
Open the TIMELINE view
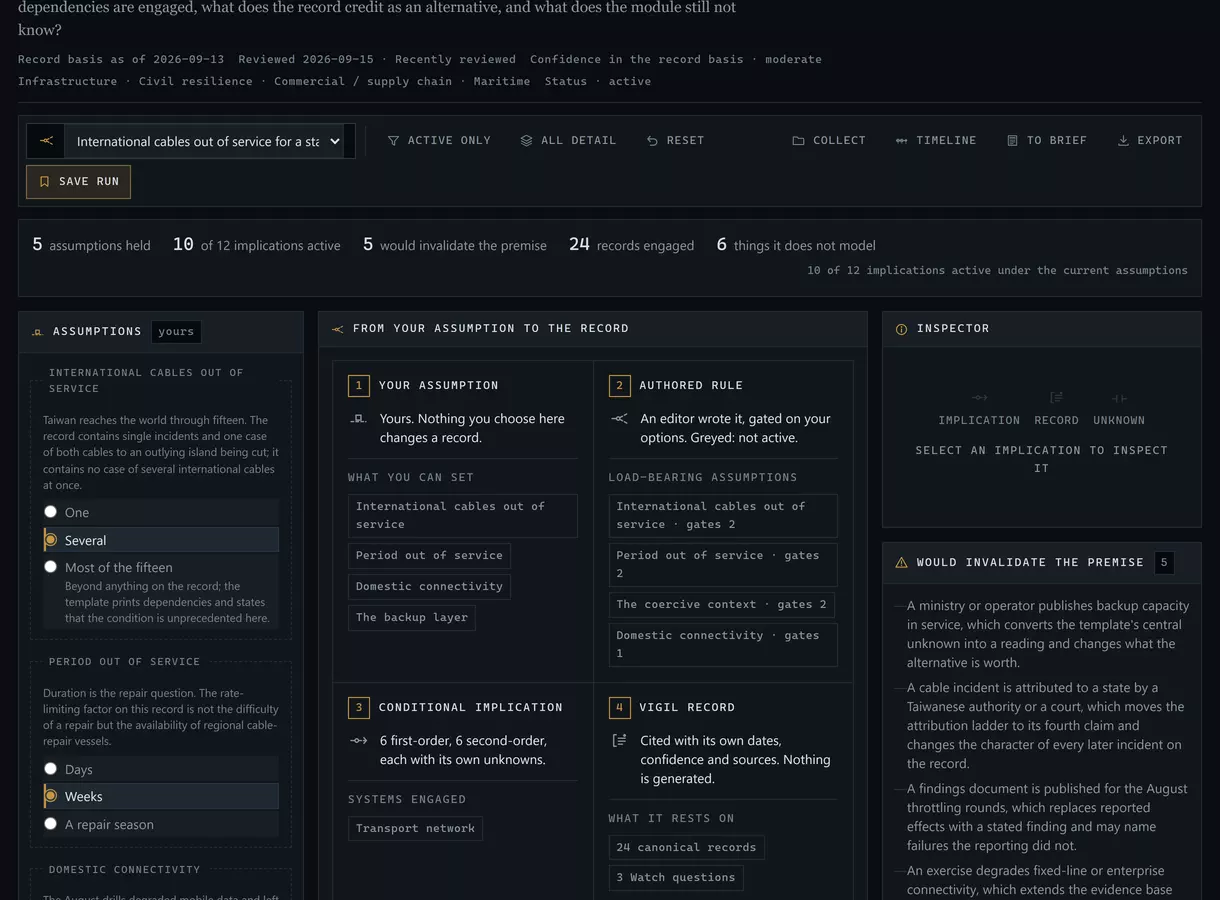click(x=935, y=141)
